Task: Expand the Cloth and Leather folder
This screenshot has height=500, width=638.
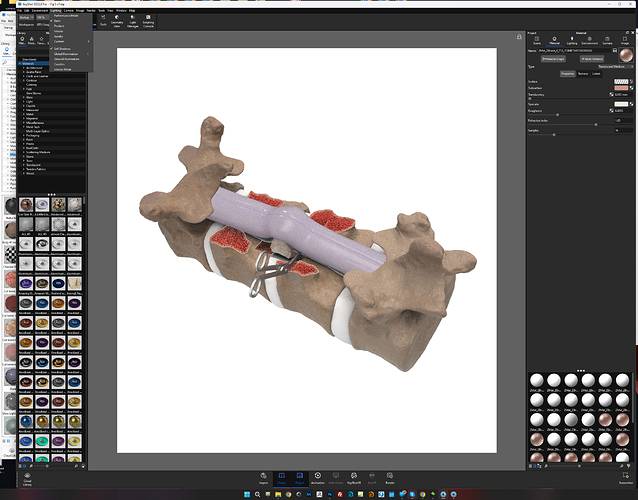Action: click(x=24, y=76)
